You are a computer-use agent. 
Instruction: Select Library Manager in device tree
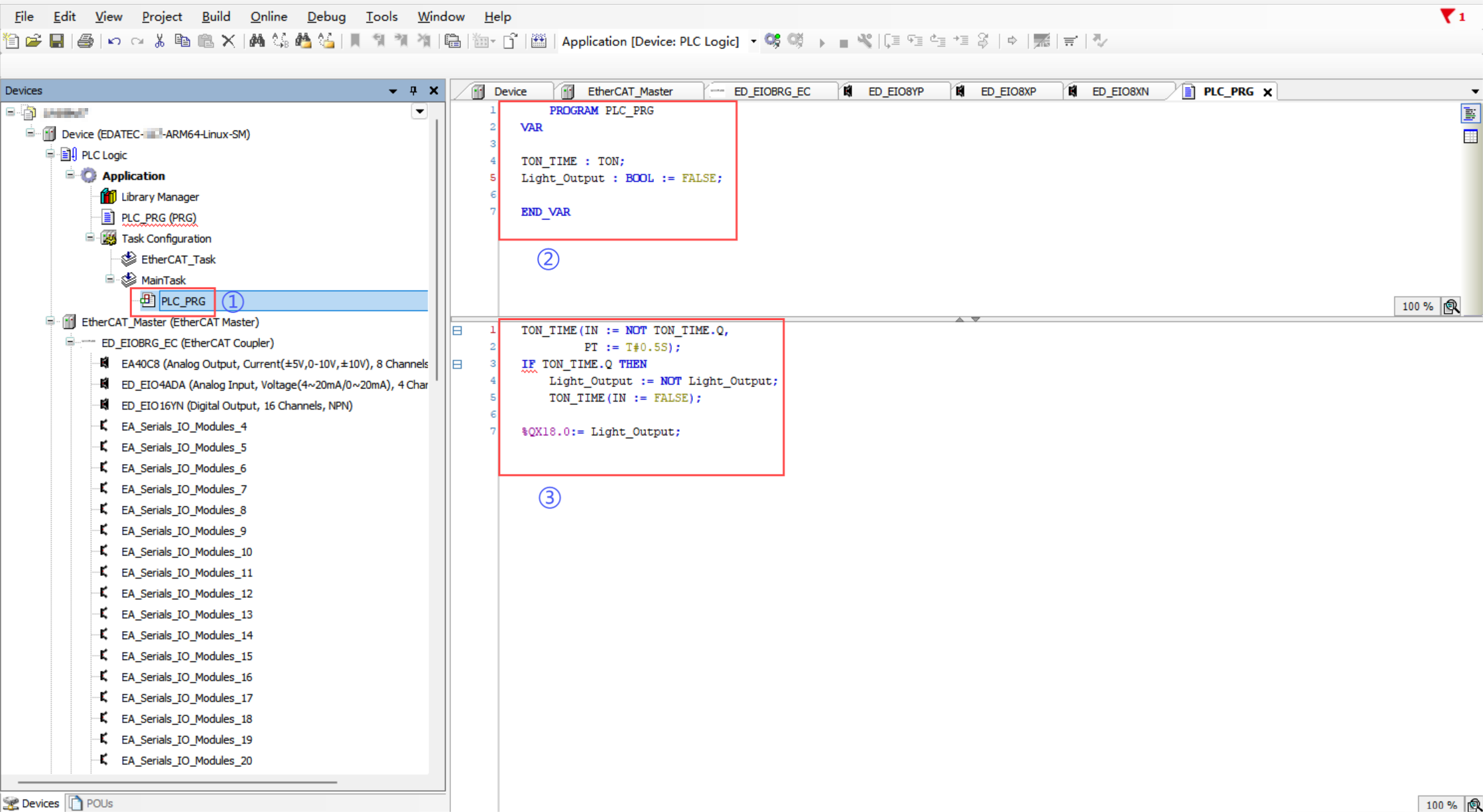159,197
